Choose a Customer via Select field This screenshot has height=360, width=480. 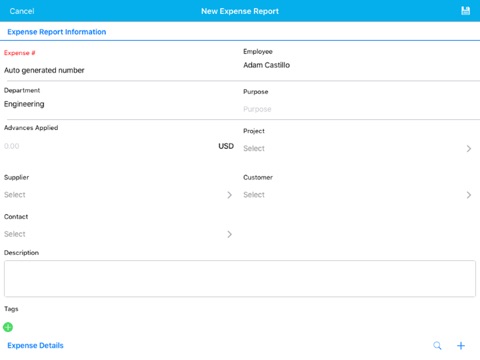tap(357, 195)
